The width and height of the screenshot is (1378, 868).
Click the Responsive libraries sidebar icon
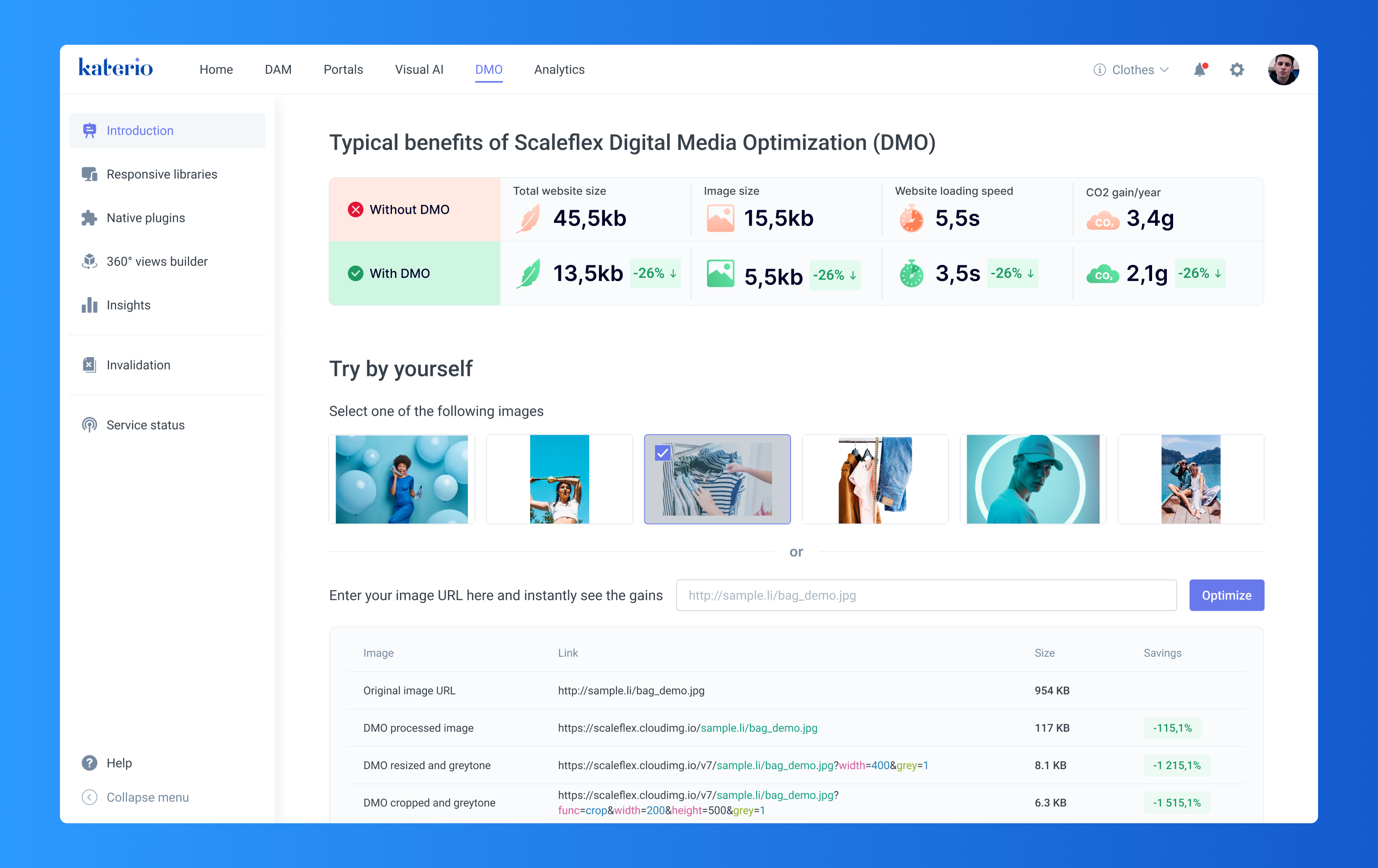[x=89, y=174]
